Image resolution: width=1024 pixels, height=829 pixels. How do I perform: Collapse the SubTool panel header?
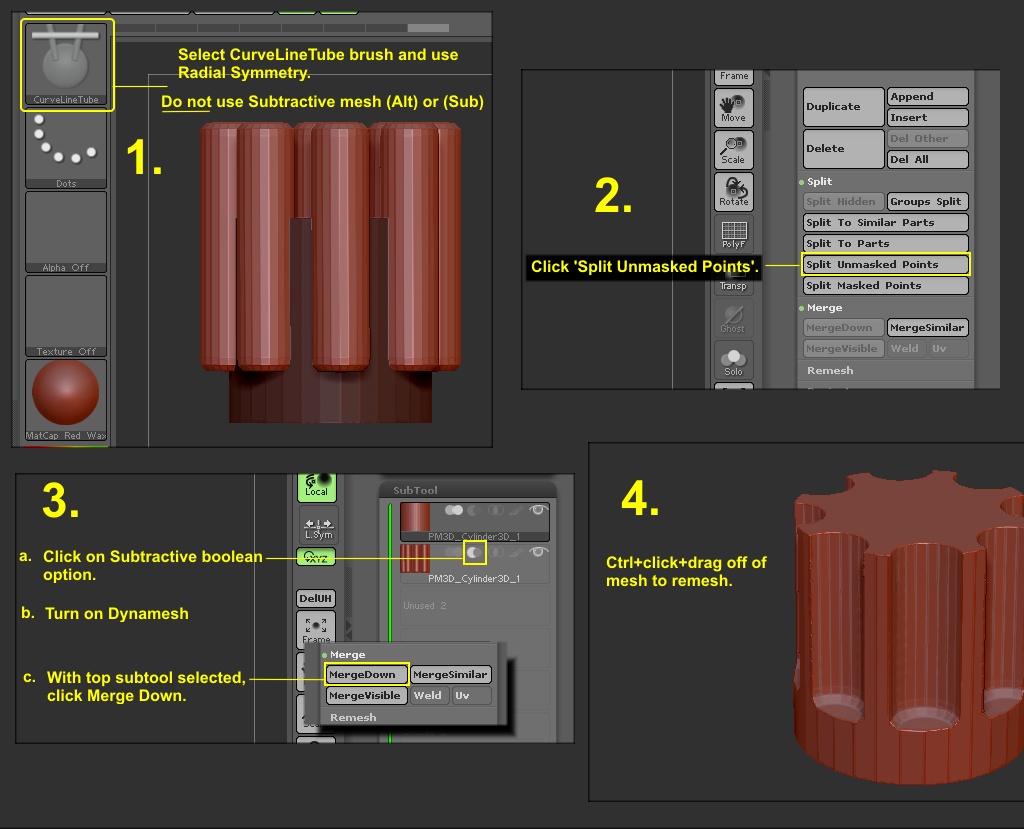(415, 490)
